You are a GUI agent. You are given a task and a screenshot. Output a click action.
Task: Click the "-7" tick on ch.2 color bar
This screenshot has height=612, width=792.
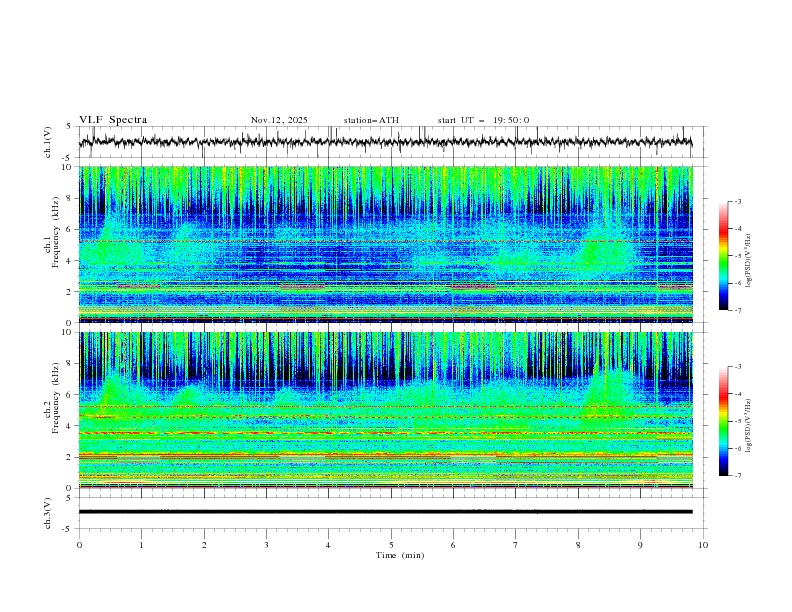(x=737, y=476)
